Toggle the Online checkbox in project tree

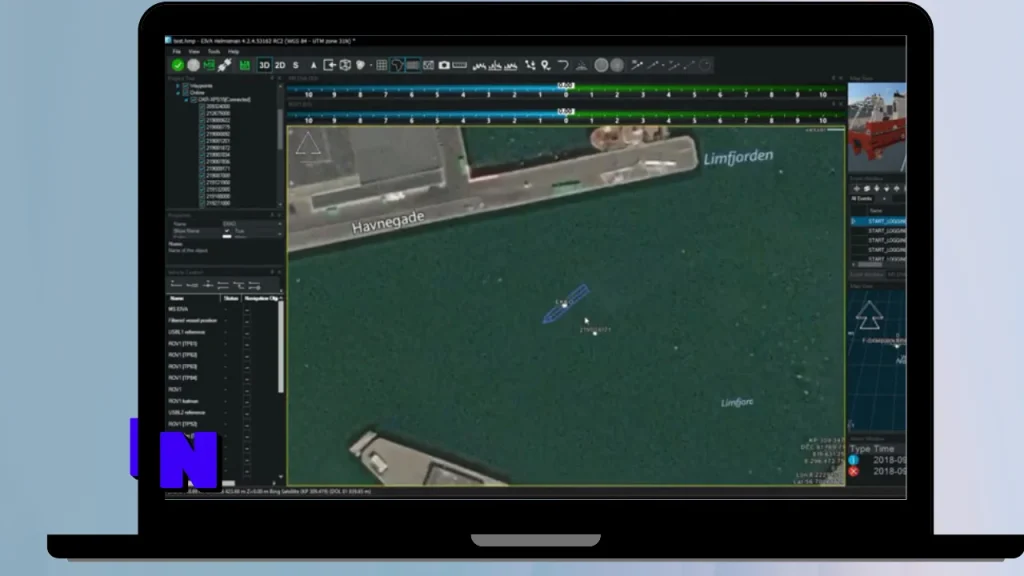coord(185,93)
